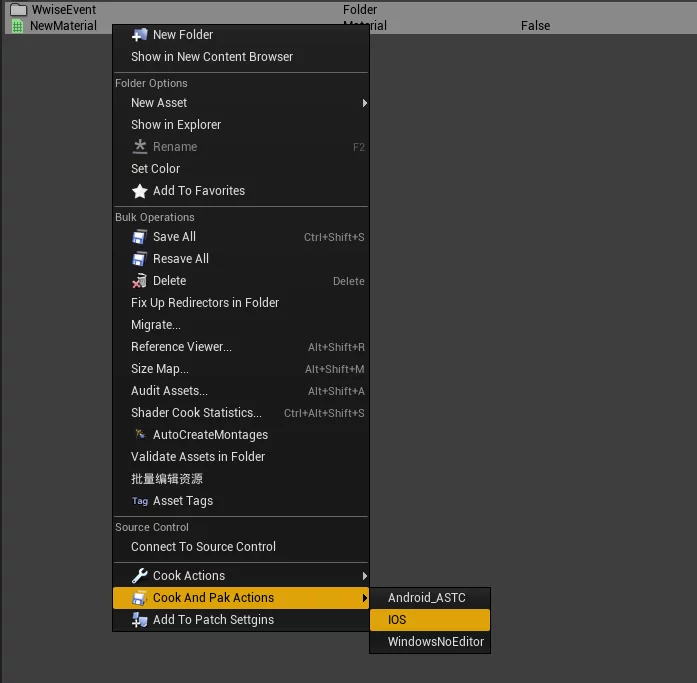Pick WindowsNoEditor platform option
The image size is (697, 683).
coord(436,642)
